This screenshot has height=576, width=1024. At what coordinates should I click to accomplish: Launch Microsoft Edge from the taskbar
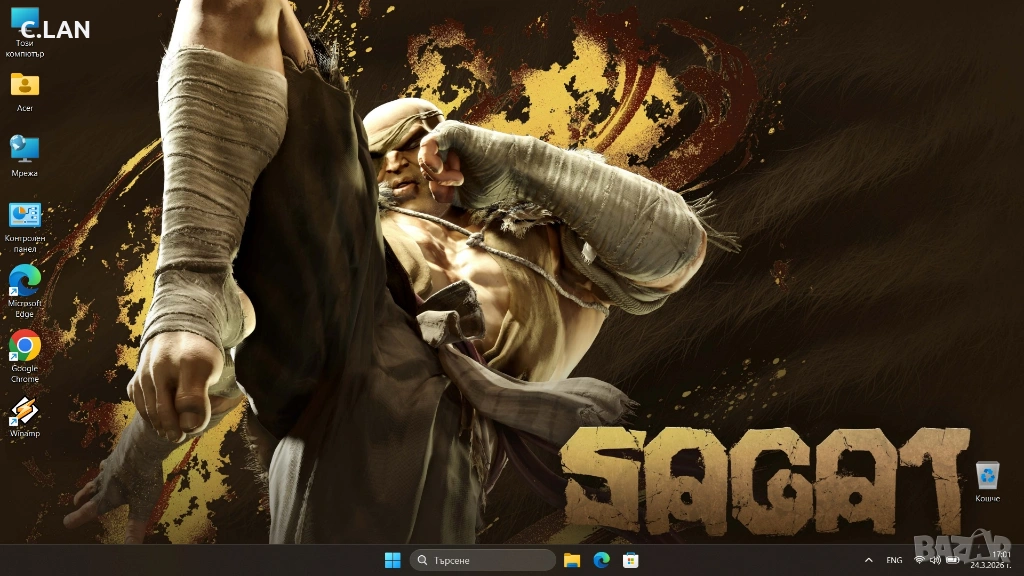(x=601, y=560)
